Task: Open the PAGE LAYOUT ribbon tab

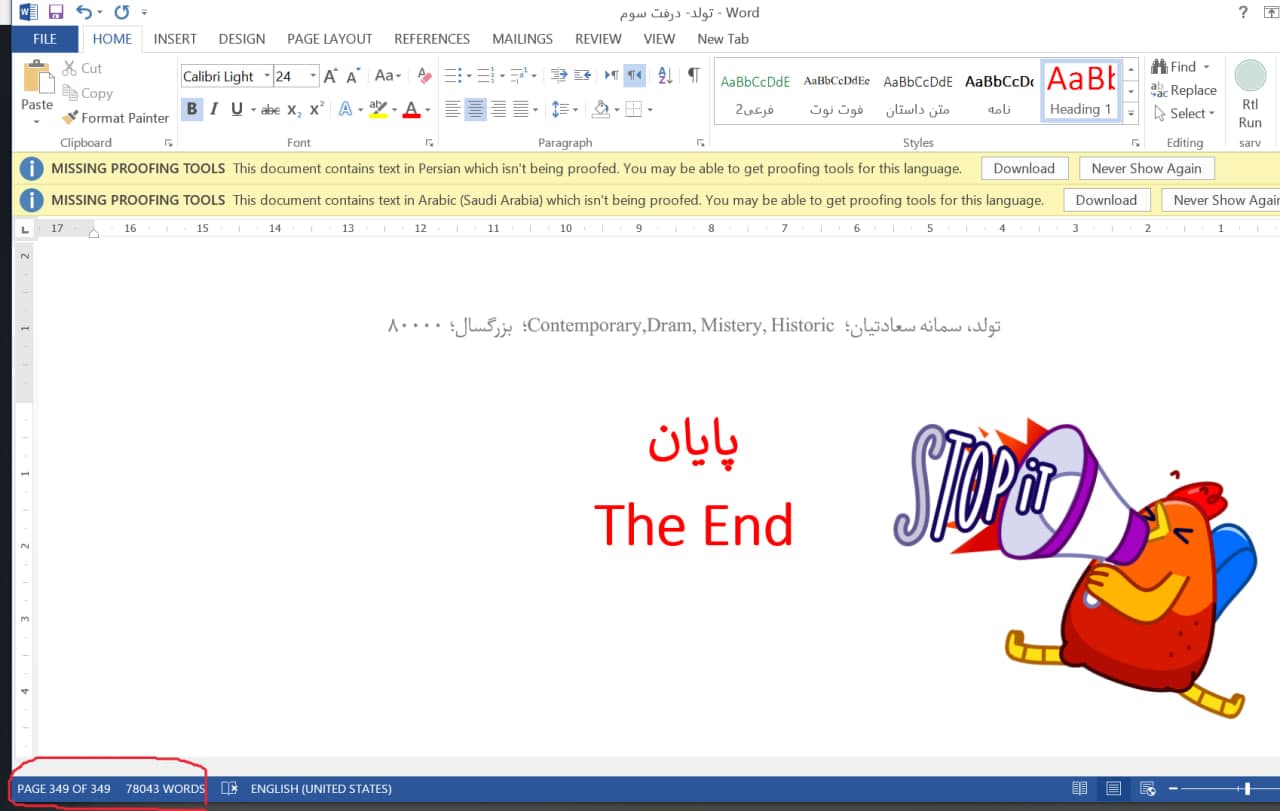Action: point(329,39)
